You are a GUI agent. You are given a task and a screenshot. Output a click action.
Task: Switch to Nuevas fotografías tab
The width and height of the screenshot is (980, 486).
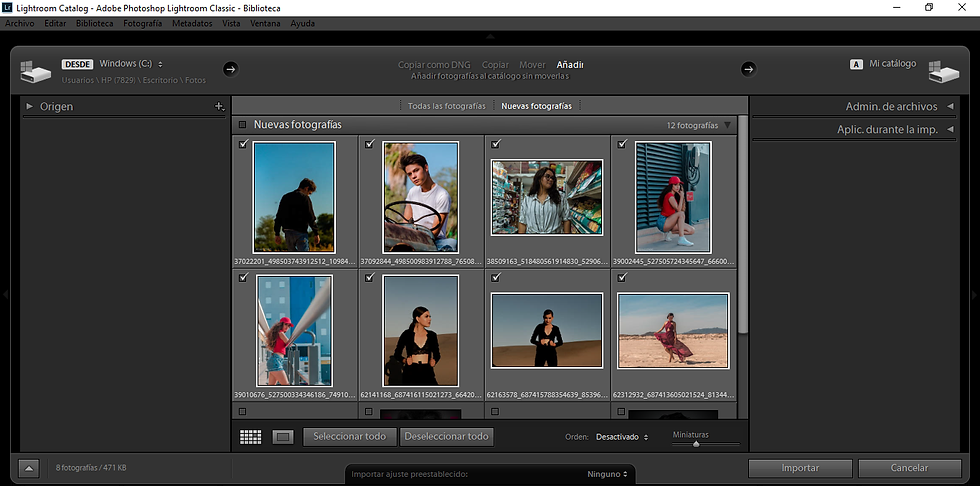click(536, 106)
